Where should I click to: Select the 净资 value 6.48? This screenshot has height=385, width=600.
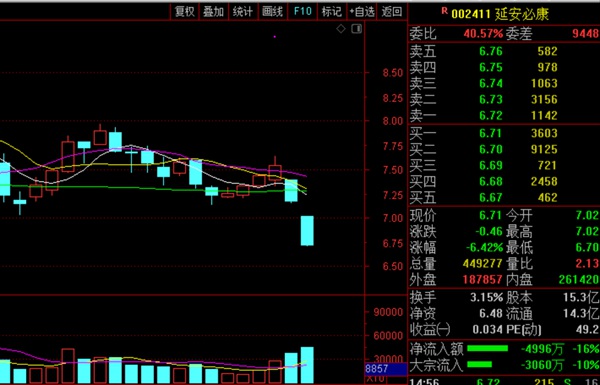click(x=491, y=313)
